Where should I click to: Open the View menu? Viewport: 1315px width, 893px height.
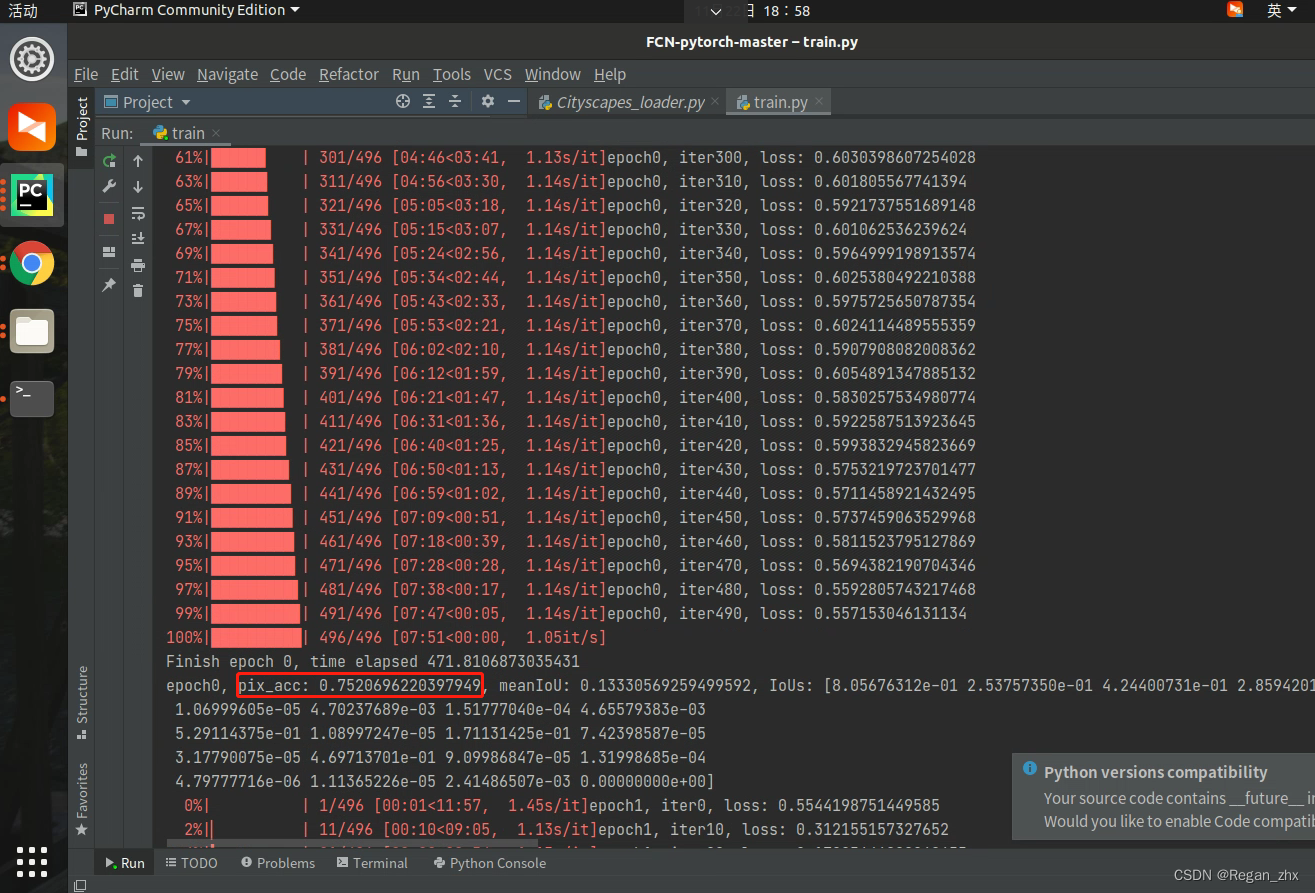168,74
